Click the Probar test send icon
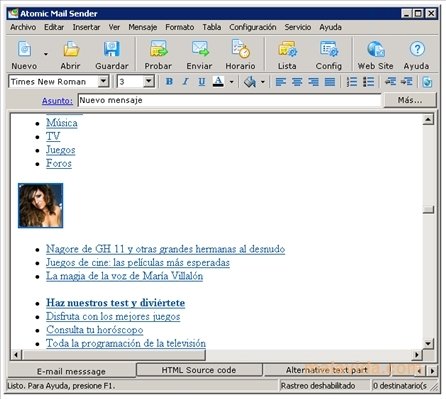 [158, 49]
